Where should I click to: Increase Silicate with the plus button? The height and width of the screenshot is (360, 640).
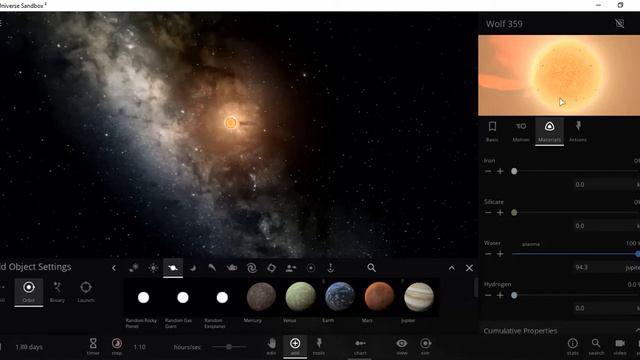(500, 213)
